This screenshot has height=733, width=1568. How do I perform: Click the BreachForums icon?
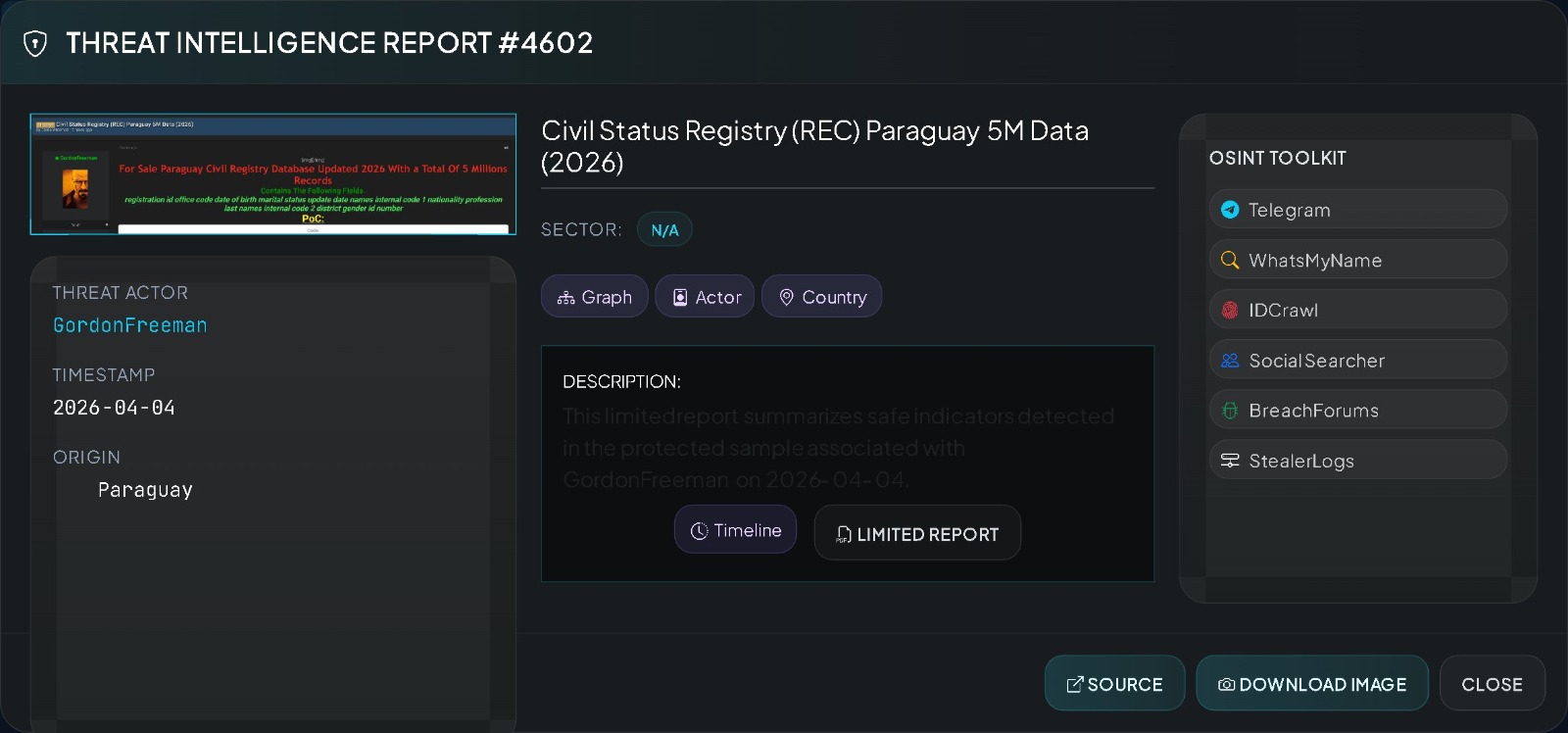[x=1230, y=411]
